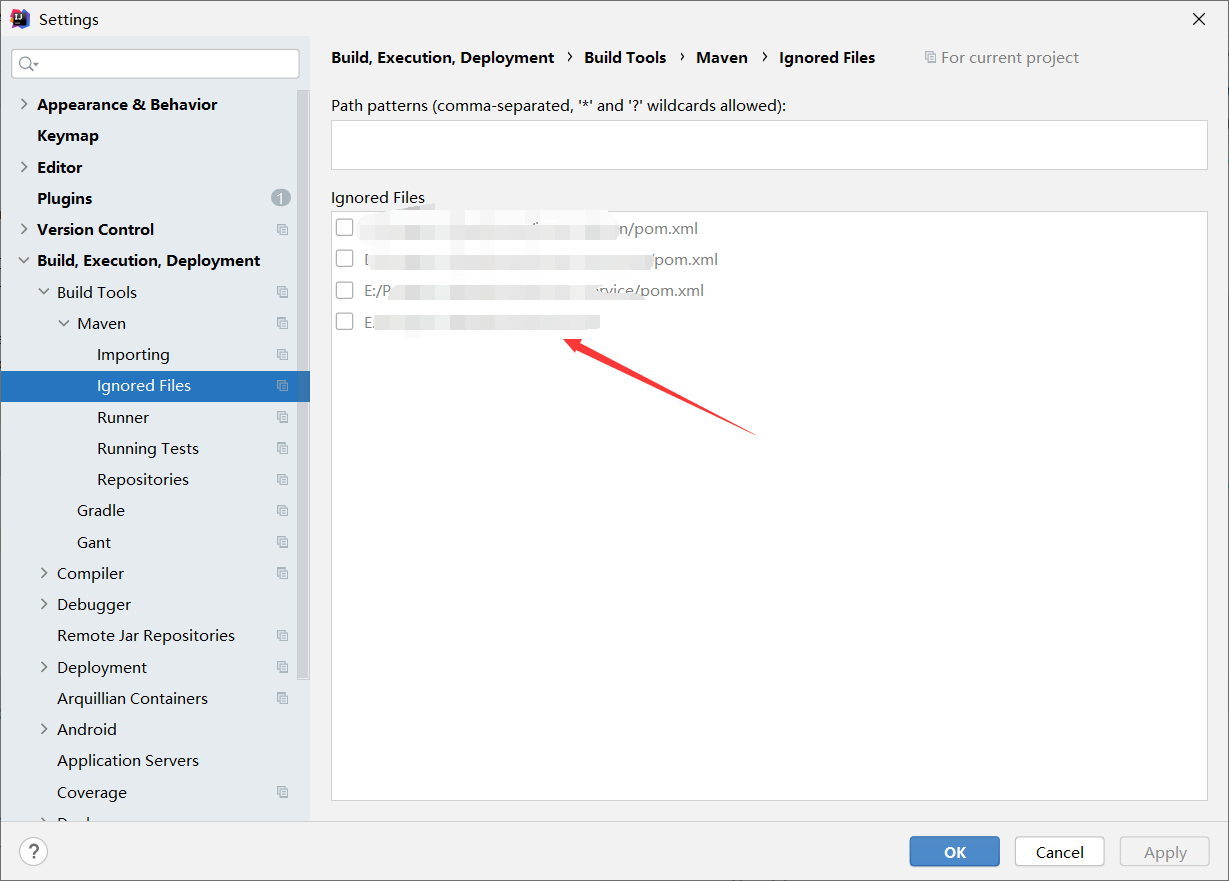The height and width of the screenshot is (881, 1229).
Task: Click the settings tree vertical scrollbar
Action: point(303,385)
